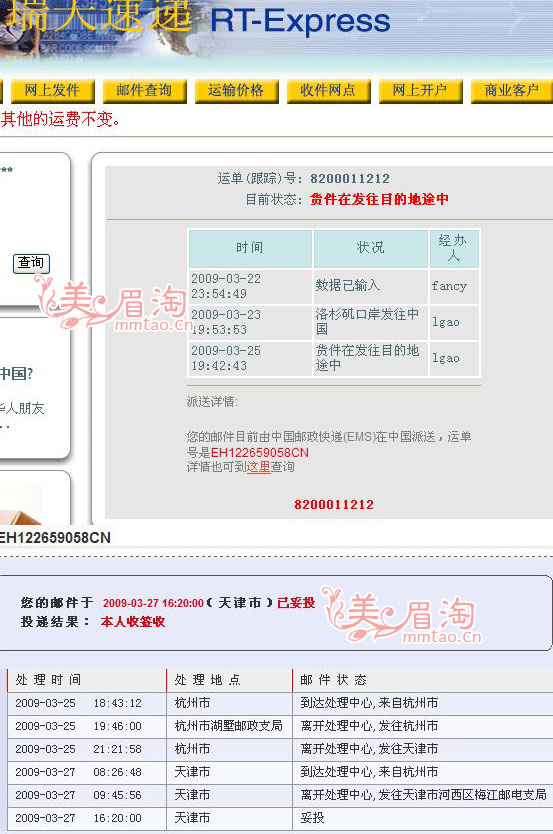Click the 查询 search button
This screenshot has width=553, height=834.
pyautogui.click(x=31, y=263)
